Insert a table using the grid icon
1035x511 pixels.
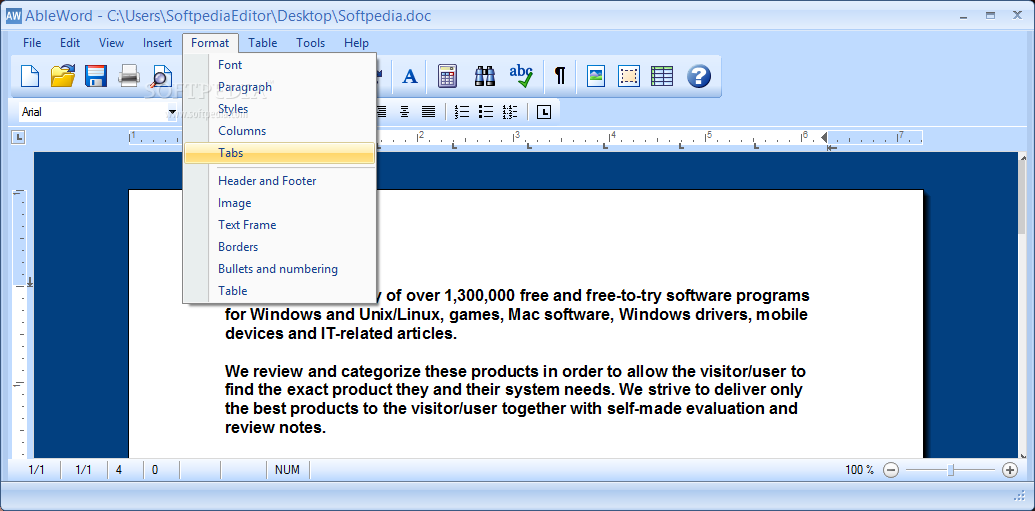point(662,77)
